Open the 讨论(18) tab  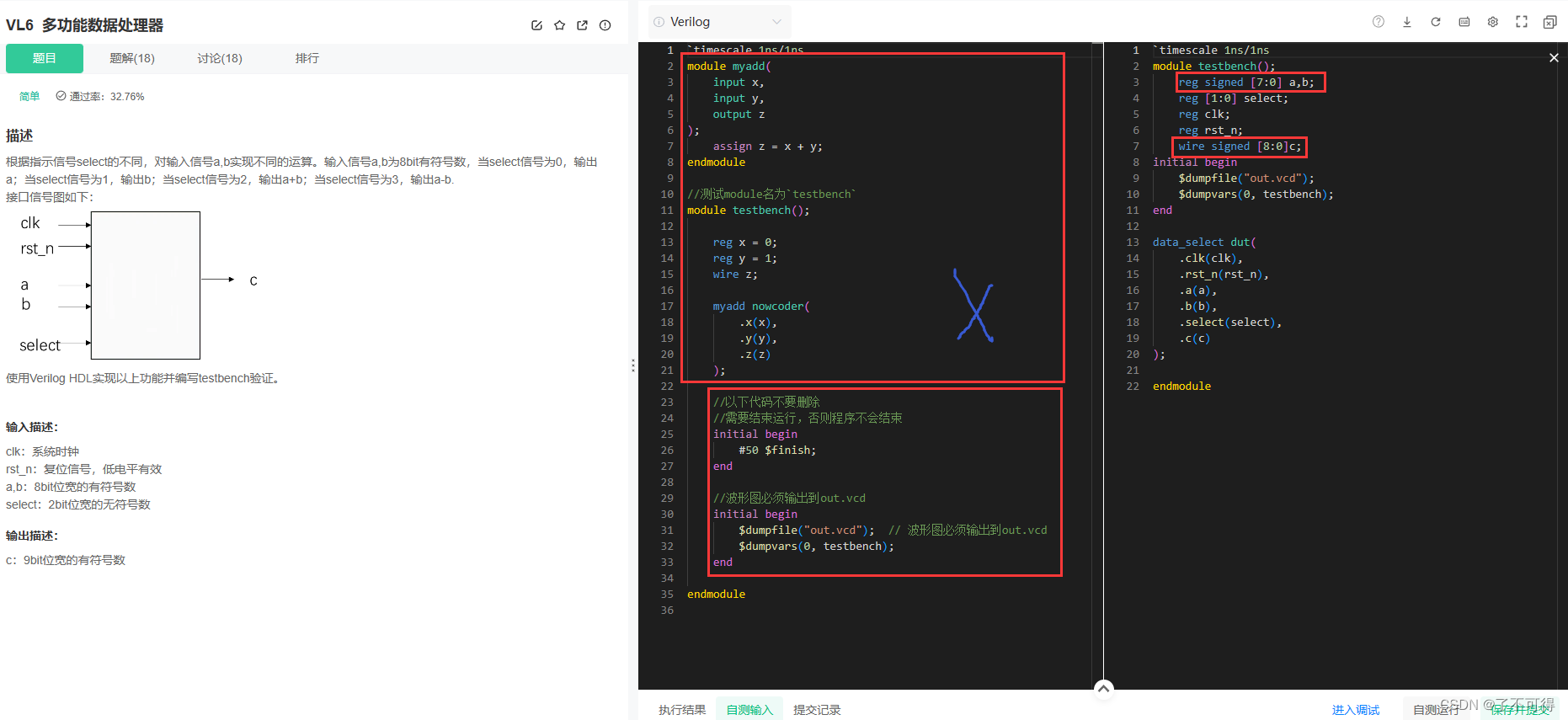(x=220, y=58)
